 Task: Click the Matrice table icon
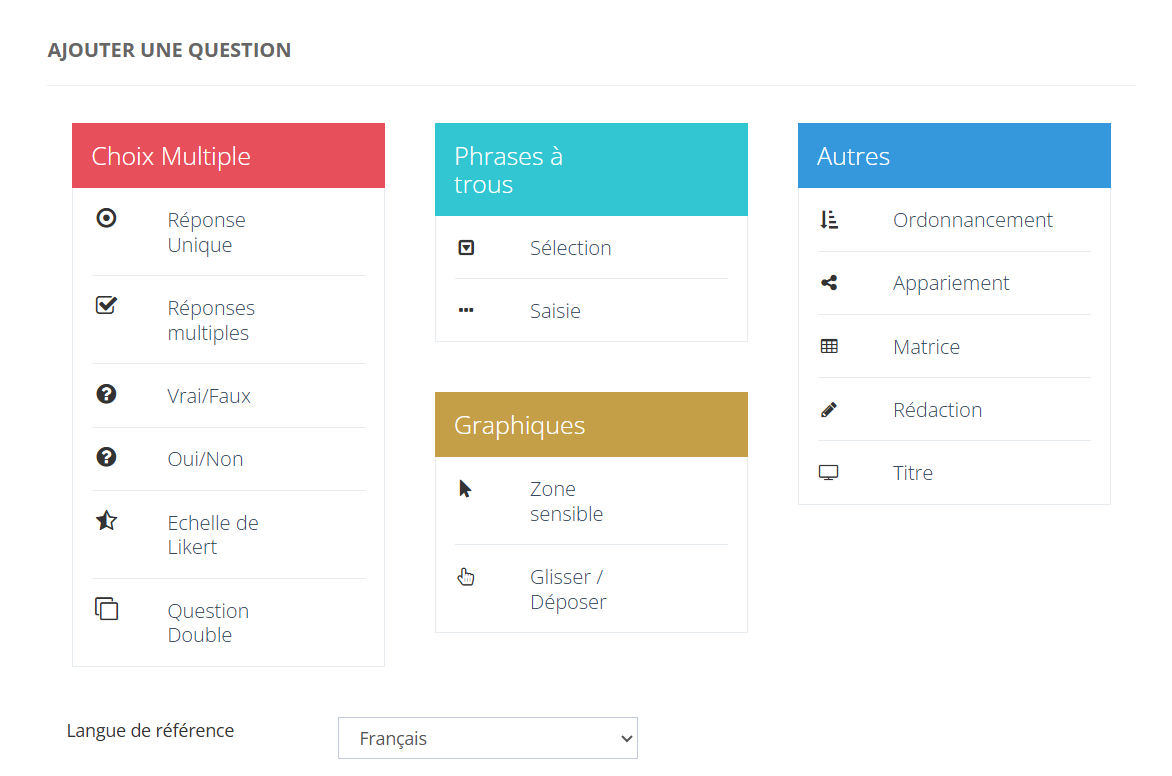(x=829, y=347)
